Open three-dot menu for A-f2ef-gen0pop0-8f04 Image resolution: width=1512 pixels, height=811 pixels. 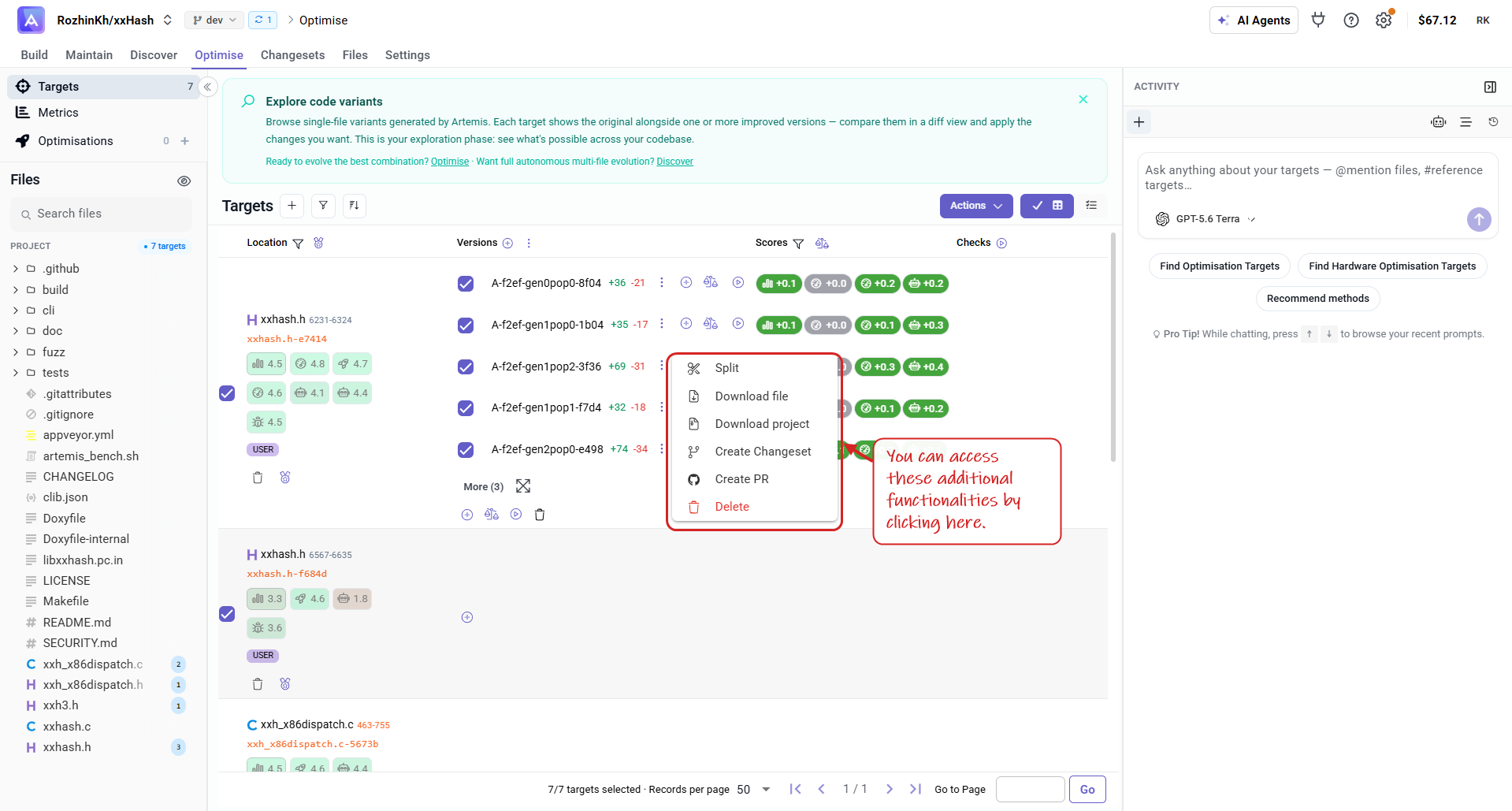pos(662,282)
